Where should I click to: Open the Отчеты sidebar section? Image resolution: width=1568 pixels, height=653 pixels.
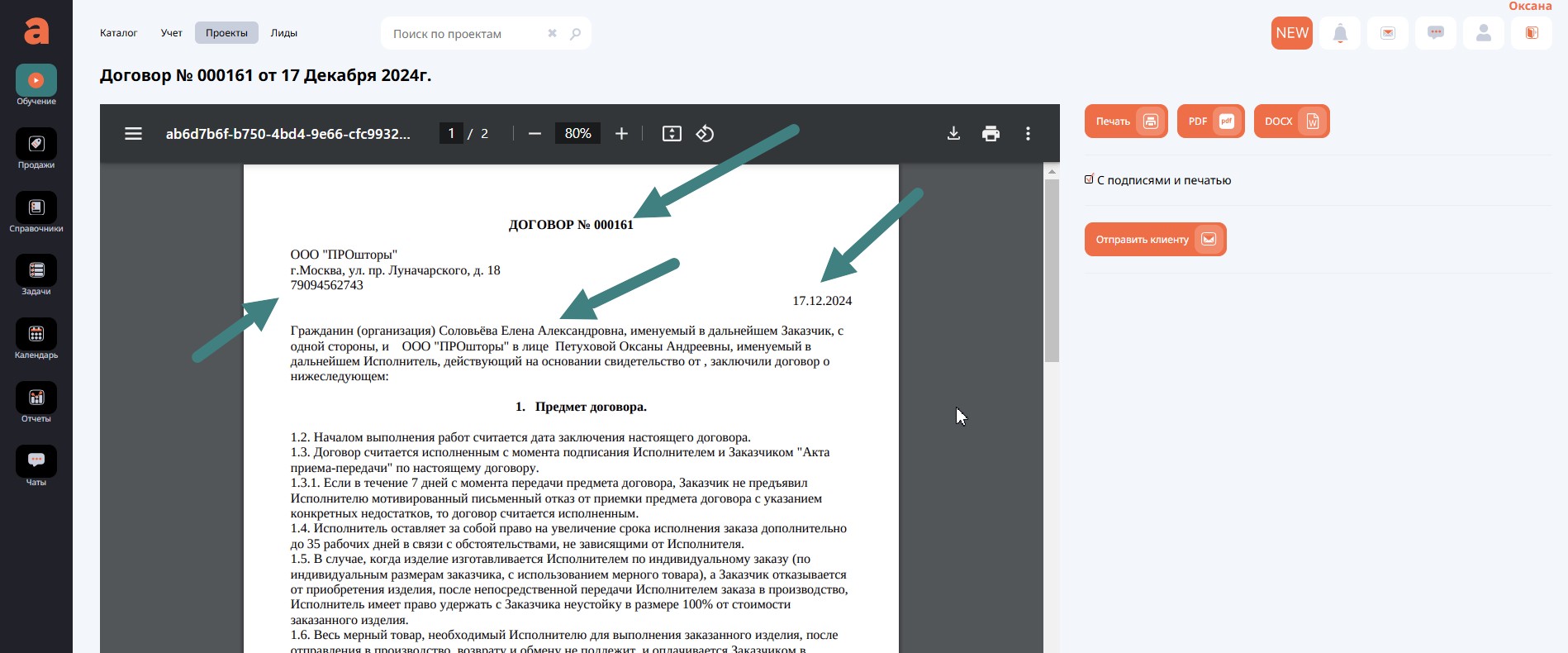coord(36,398)
